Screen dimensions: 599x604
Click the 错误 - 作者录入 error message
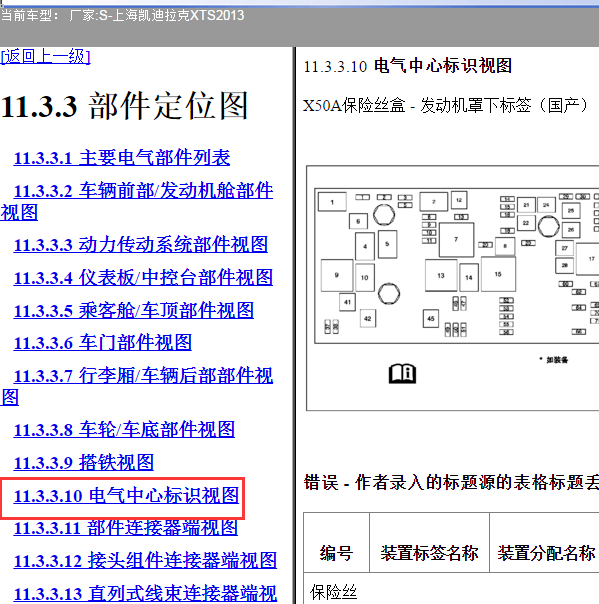451,482
